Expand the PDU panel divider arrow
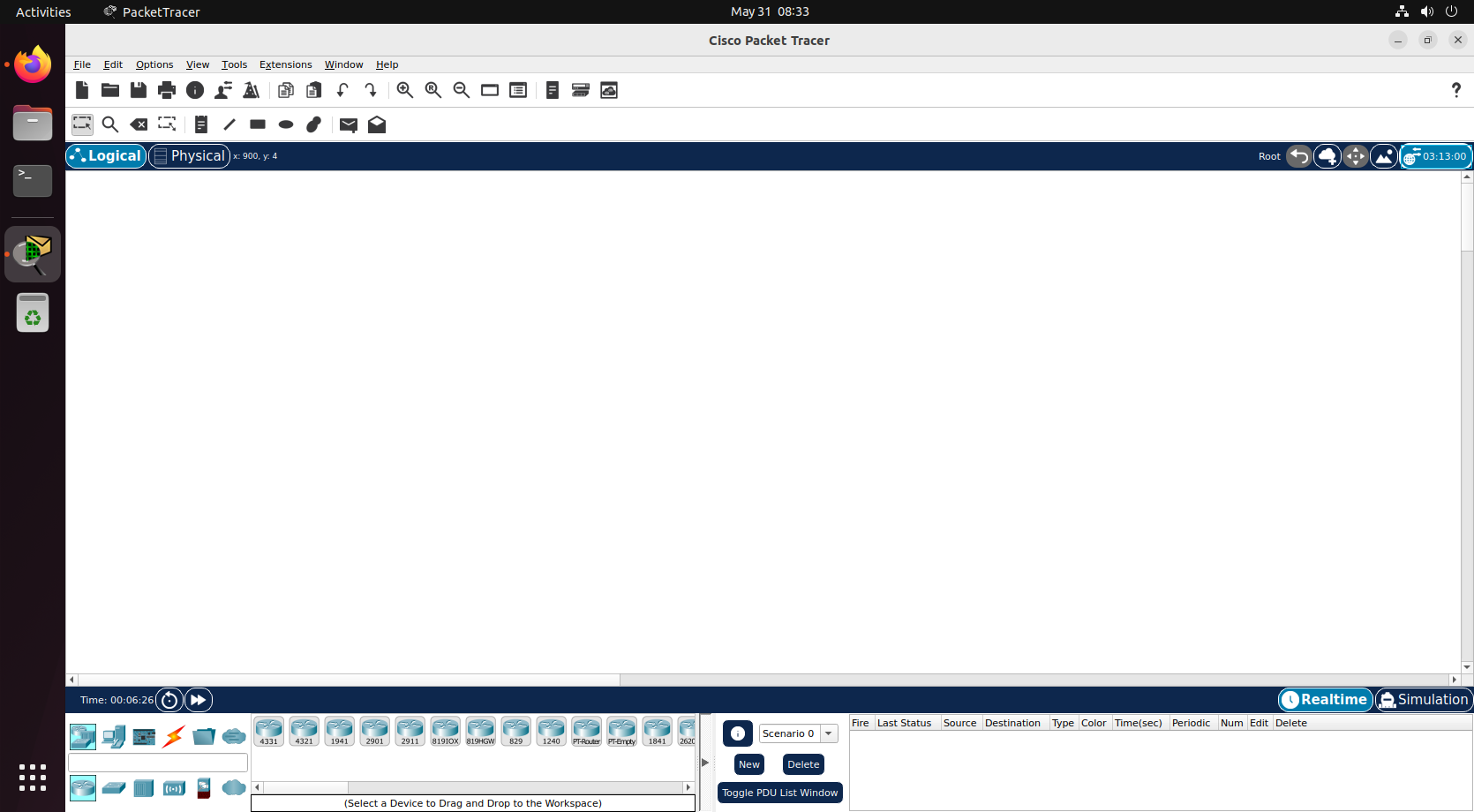Screen dimensions: 1474x812 click(705, 763)
